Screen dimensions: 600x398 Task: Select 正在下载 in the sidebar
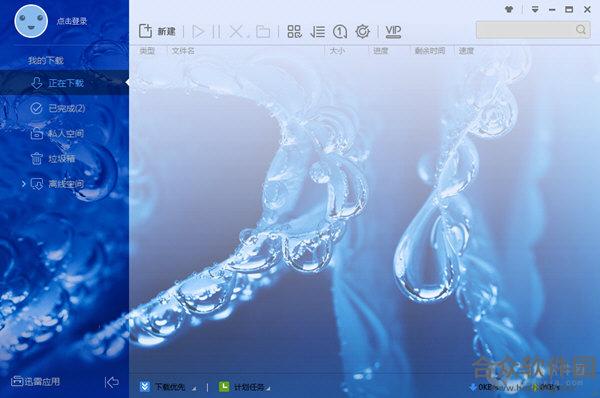click(x=64, y=83)
